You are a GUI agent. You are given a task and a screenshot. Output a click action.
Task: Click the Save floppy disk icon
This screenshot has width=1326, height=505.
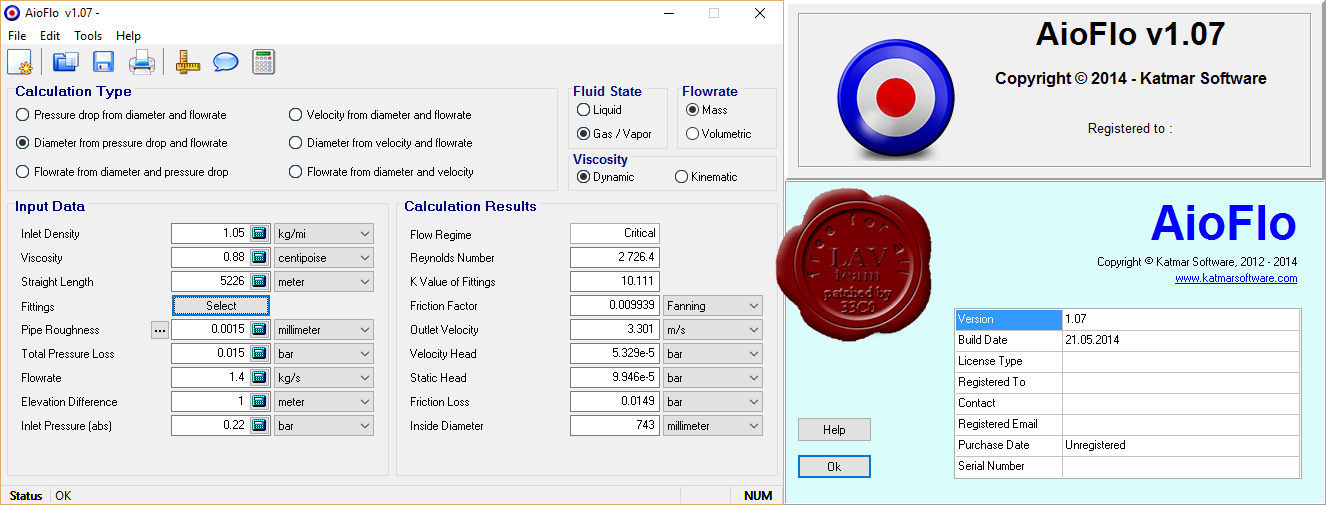(104, 62)
